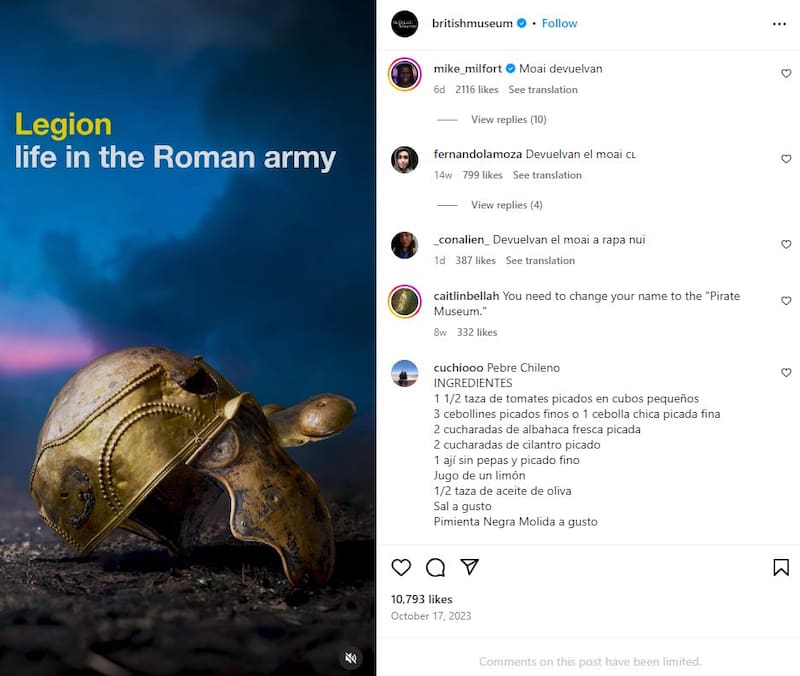
Task: Expand View replies (10) thread
Action: (x=508, y=120)
